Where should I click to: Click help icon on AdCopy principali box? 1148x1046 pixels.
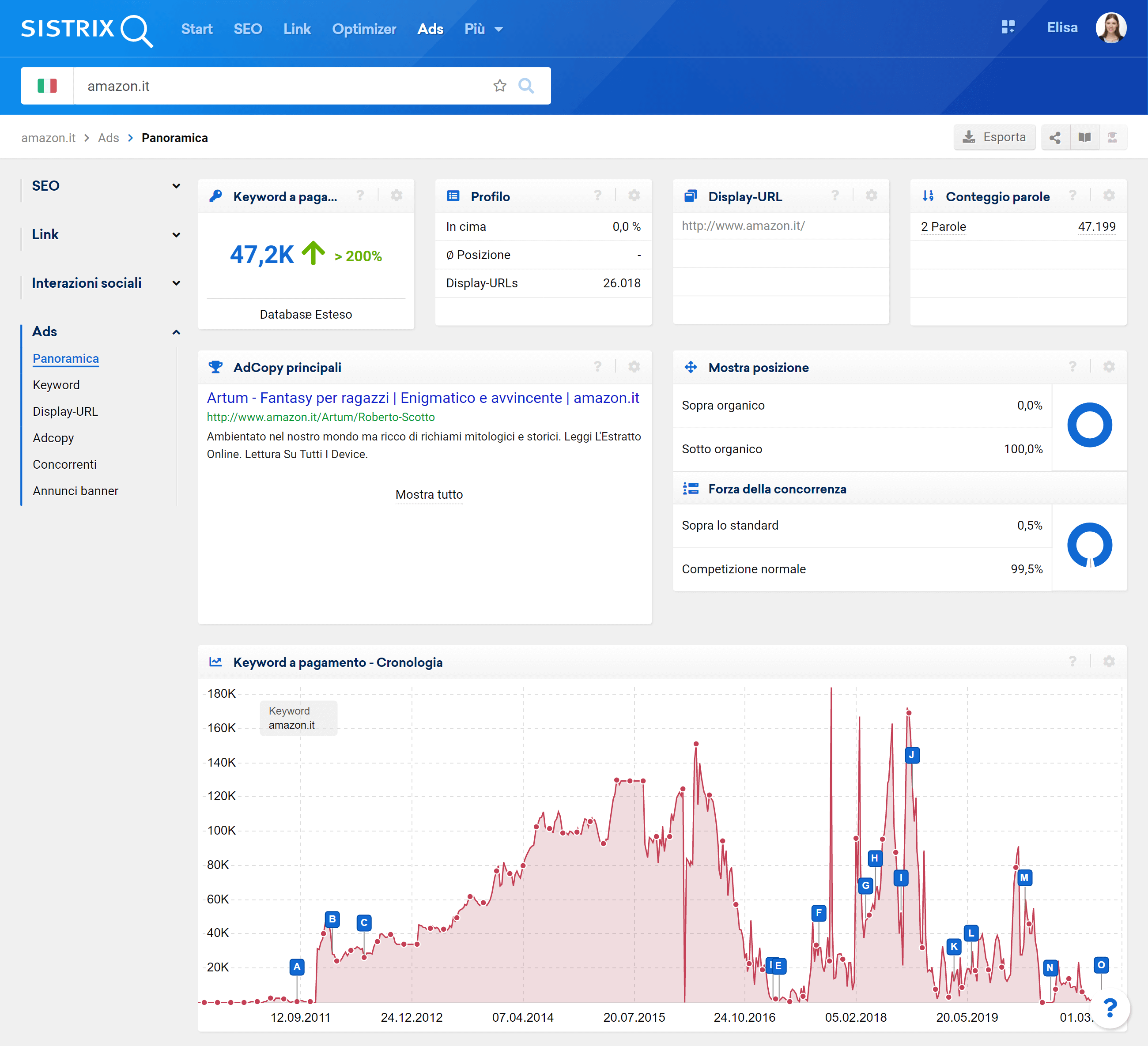pyautogui.click(x=597, y=366)
